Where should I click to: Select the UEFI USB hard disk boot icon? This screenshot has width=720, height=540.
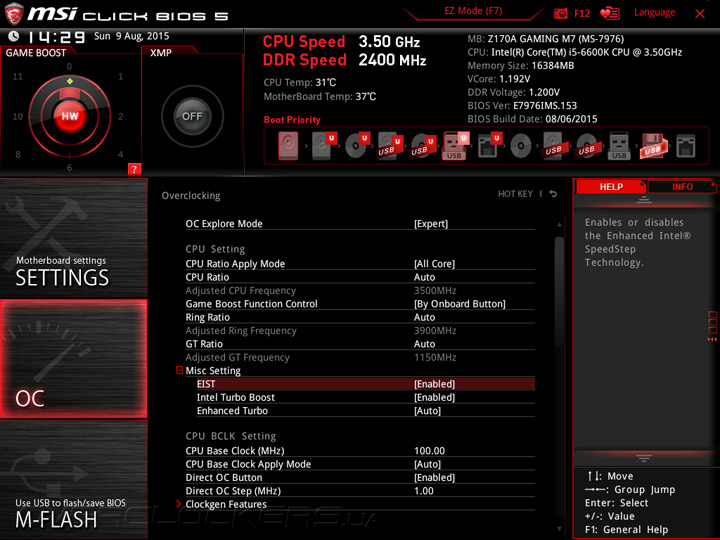[390, 146]
